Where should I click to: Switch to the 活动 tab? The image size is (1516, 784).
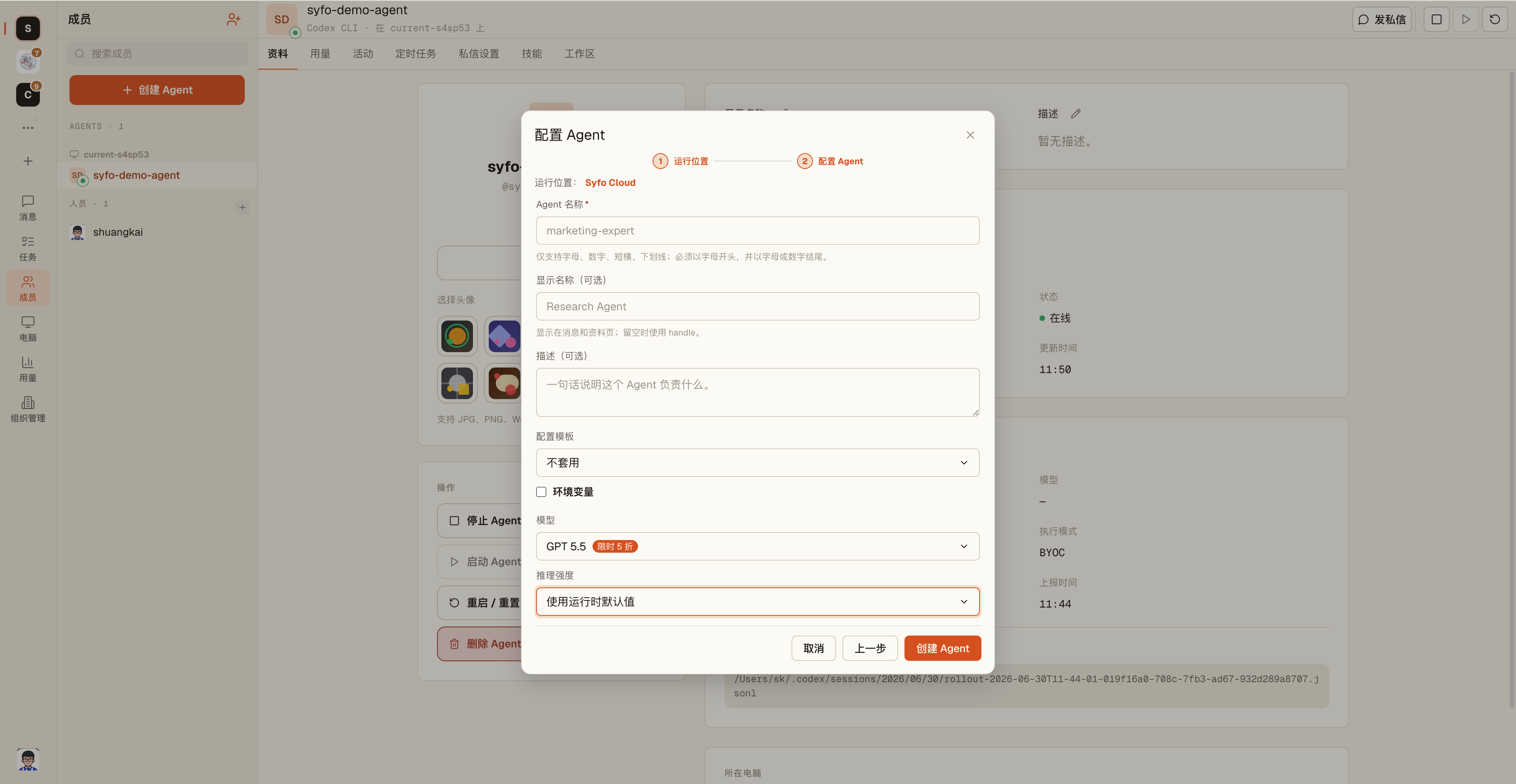coord(362,54)
